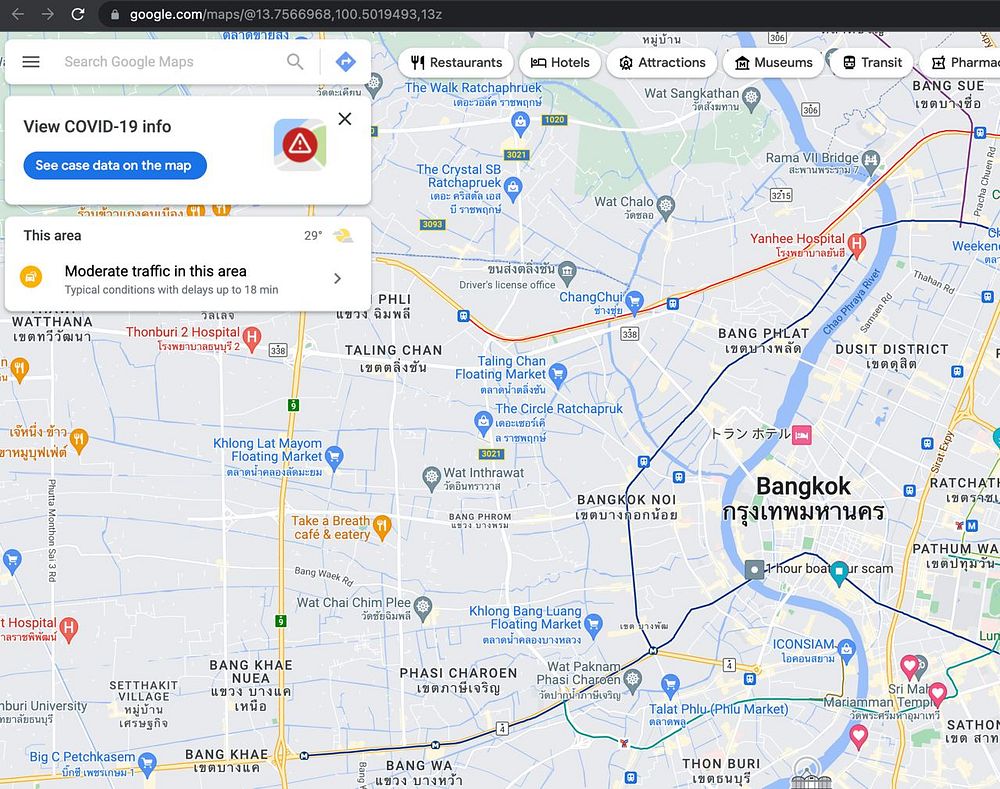The width and height of the screenshot is (1000, 789).
Task: Click the Wat Paknam Phasi Charoen marker
Action: tap(632, 680)
